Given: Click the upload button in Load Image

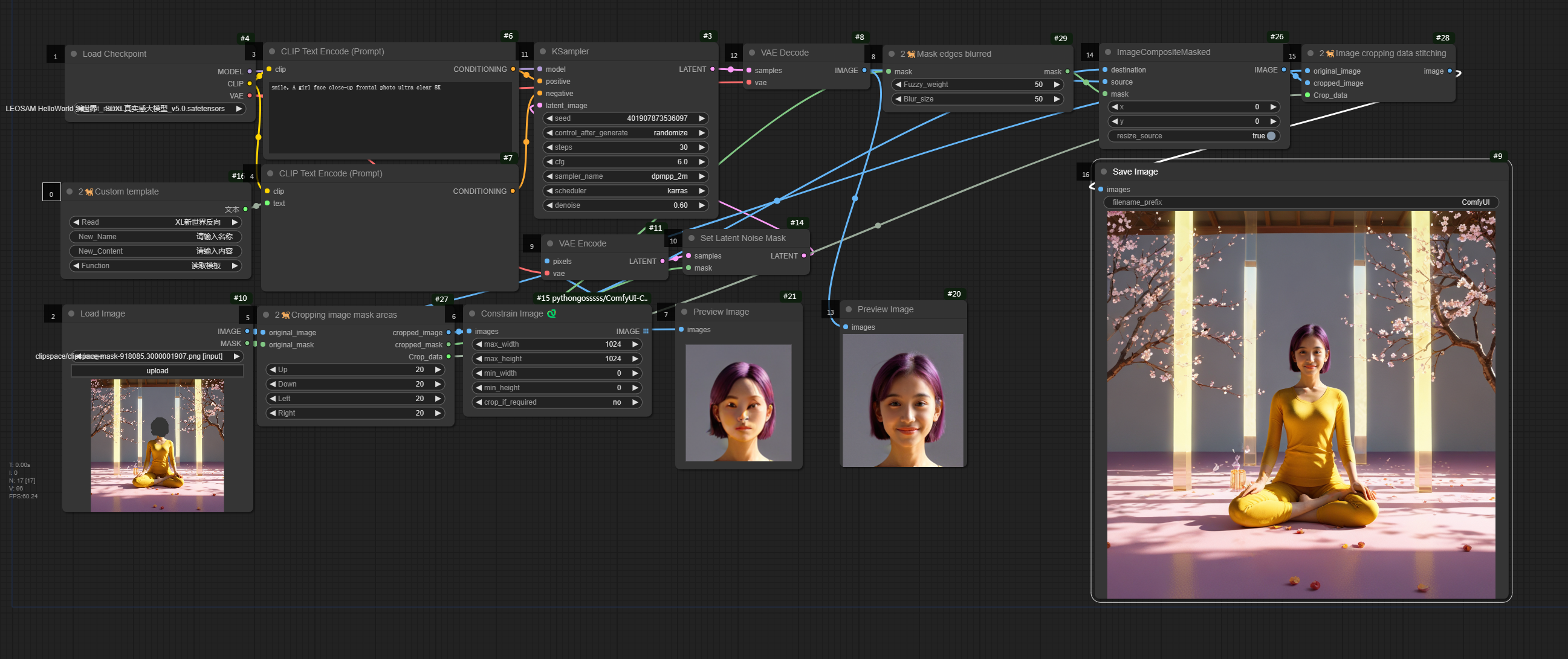Looking at the screenshot, I should coord(157,371).
